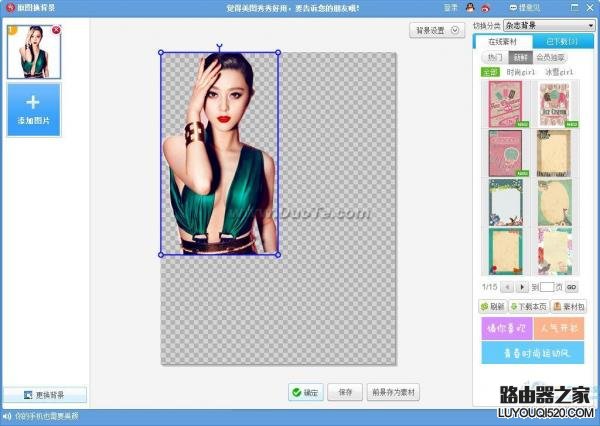Choose the 冰雪girl tag
600x426 pixels.
point(559,72)
